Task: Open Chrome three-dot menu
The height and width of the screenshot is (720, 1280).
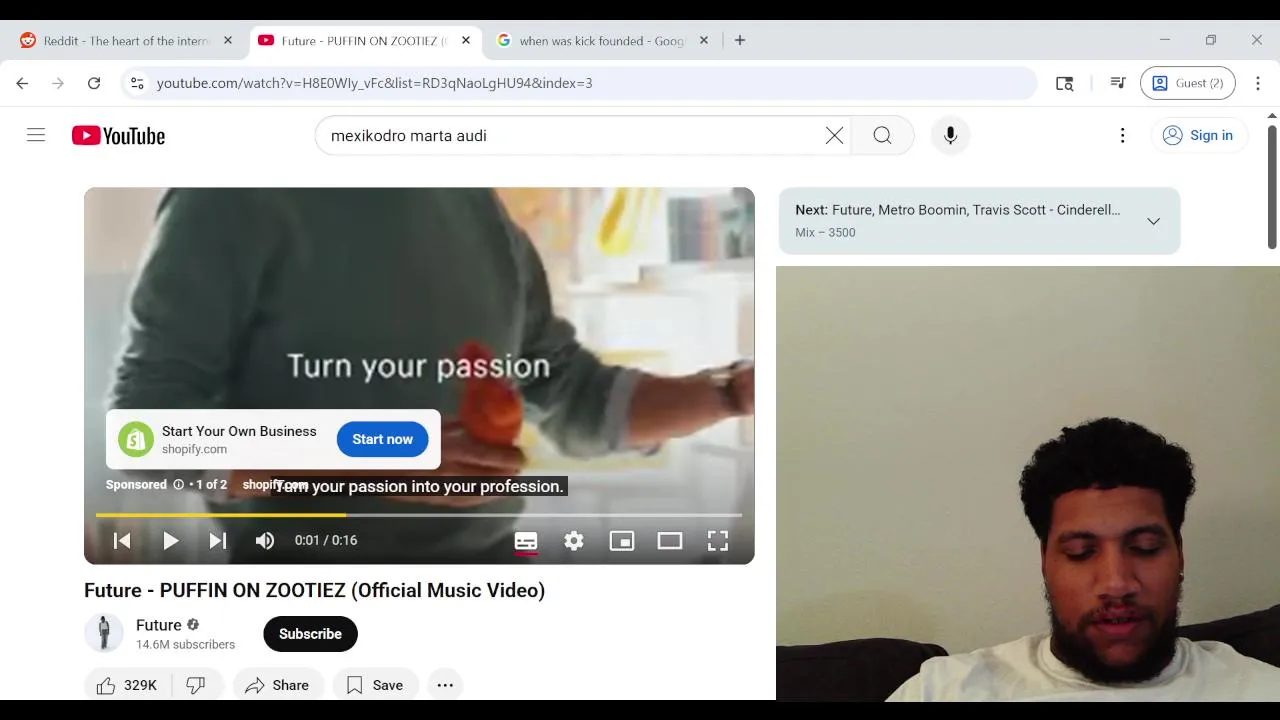Action: 1258,83
